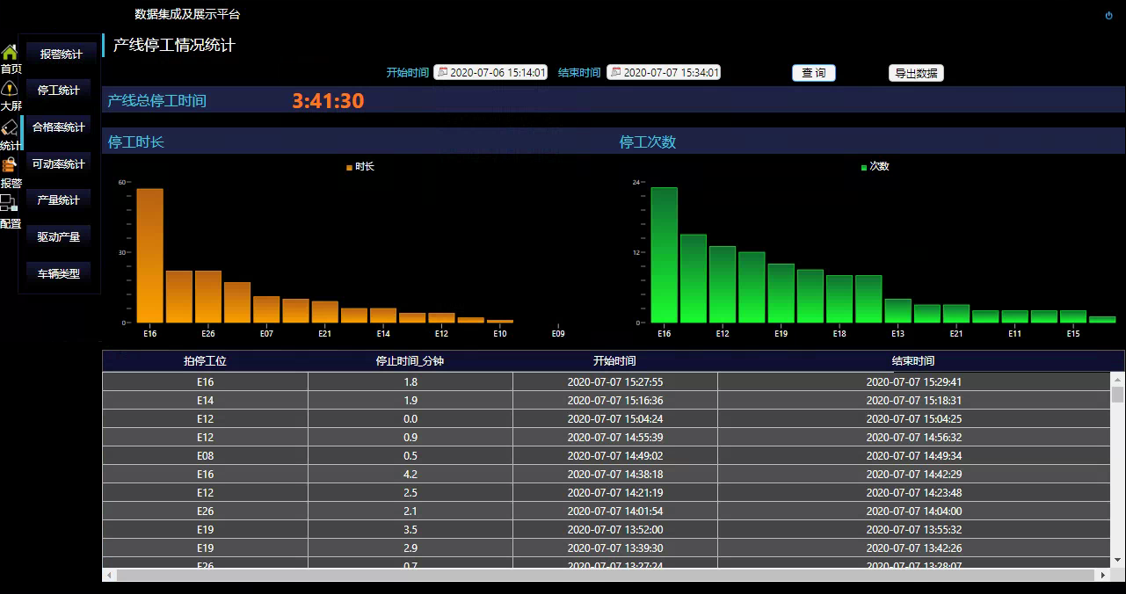Go to the 首页 home icon
This screenshot has width=1126, height=594.
[10, 52]
